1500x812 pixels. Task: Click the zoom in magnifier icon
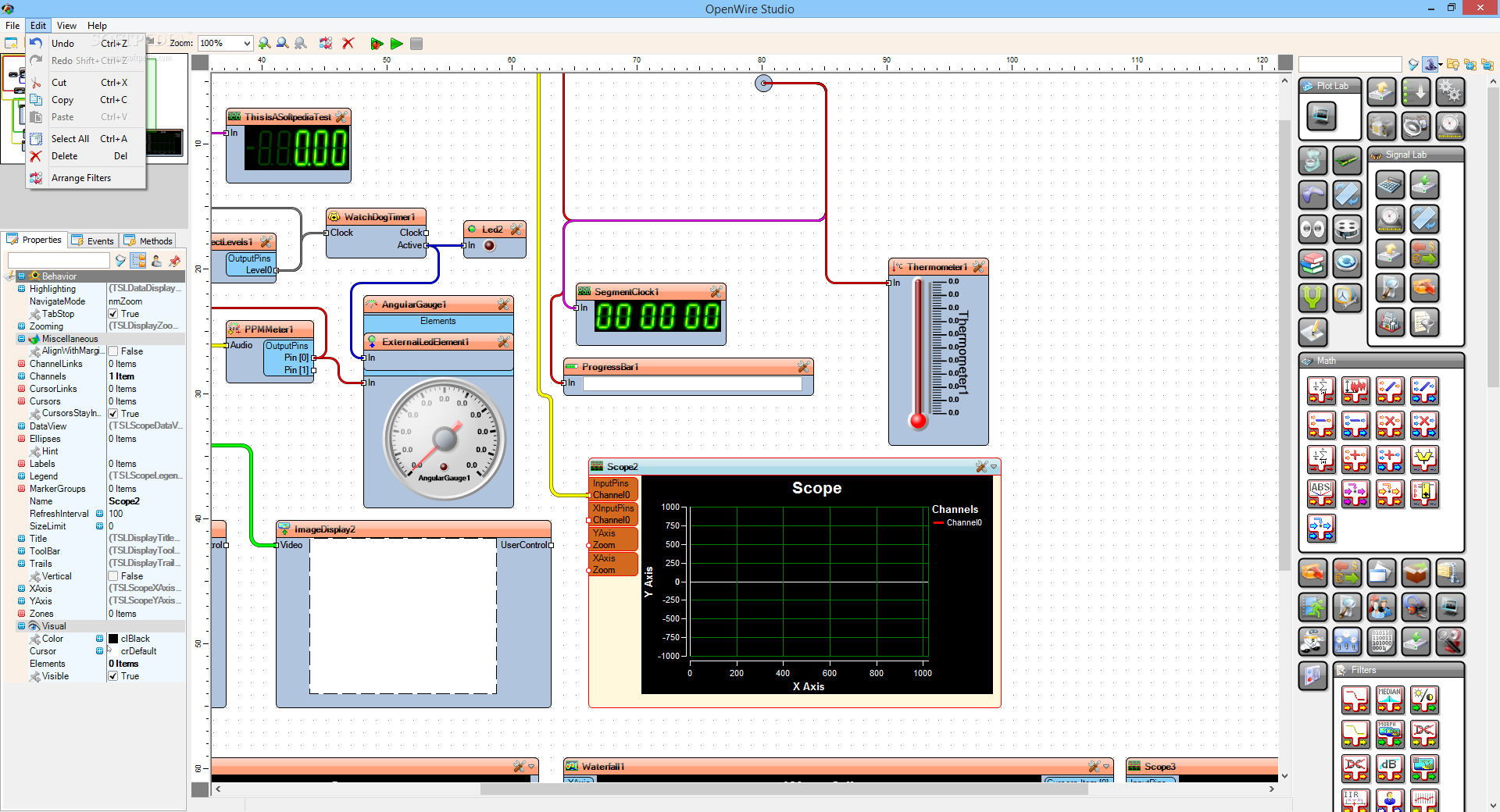coord(265,44)
